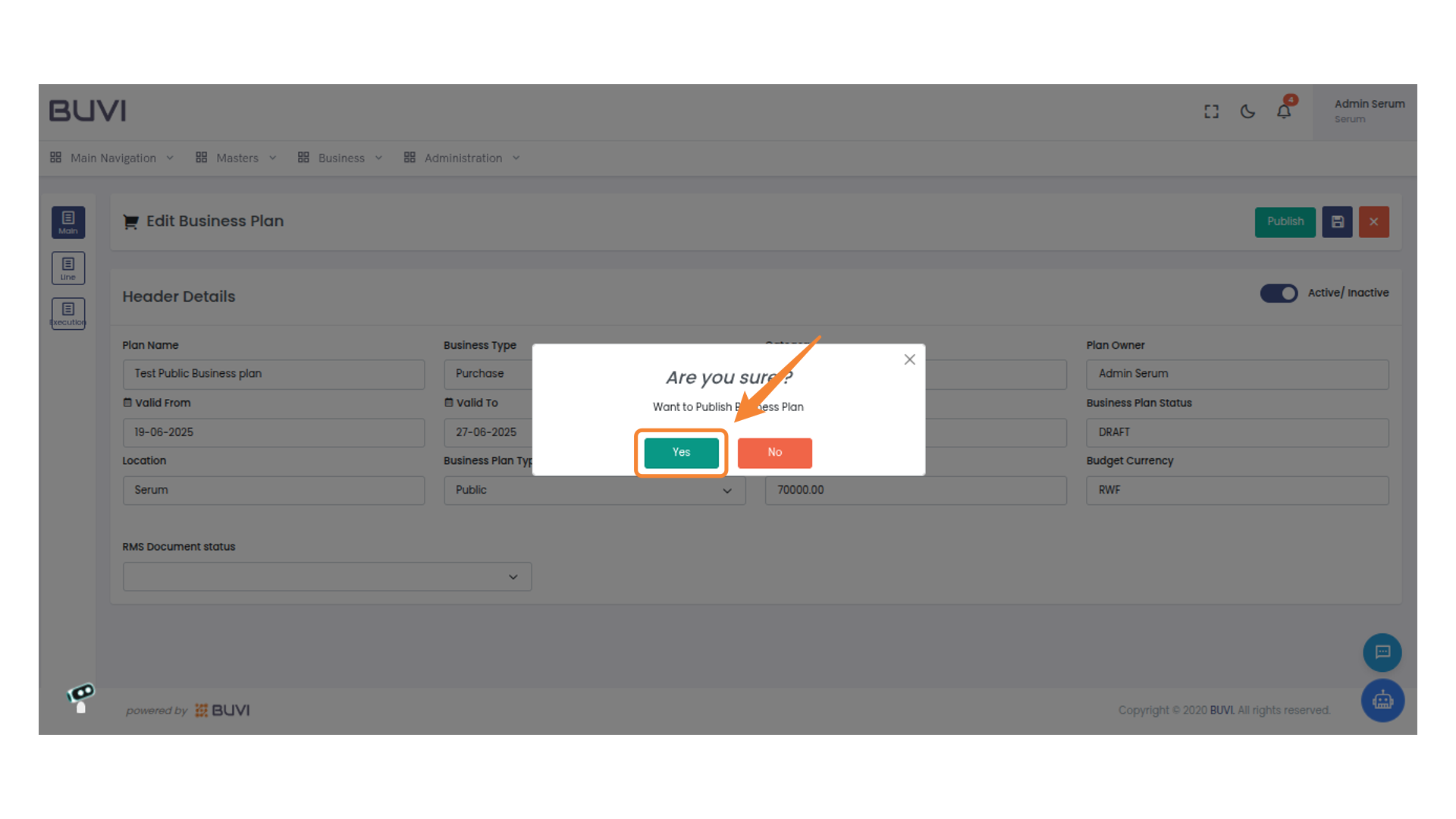Open notifications bell icon
The height and width of the screenshot is (819, 1456).
click(x=1284, y=112)
